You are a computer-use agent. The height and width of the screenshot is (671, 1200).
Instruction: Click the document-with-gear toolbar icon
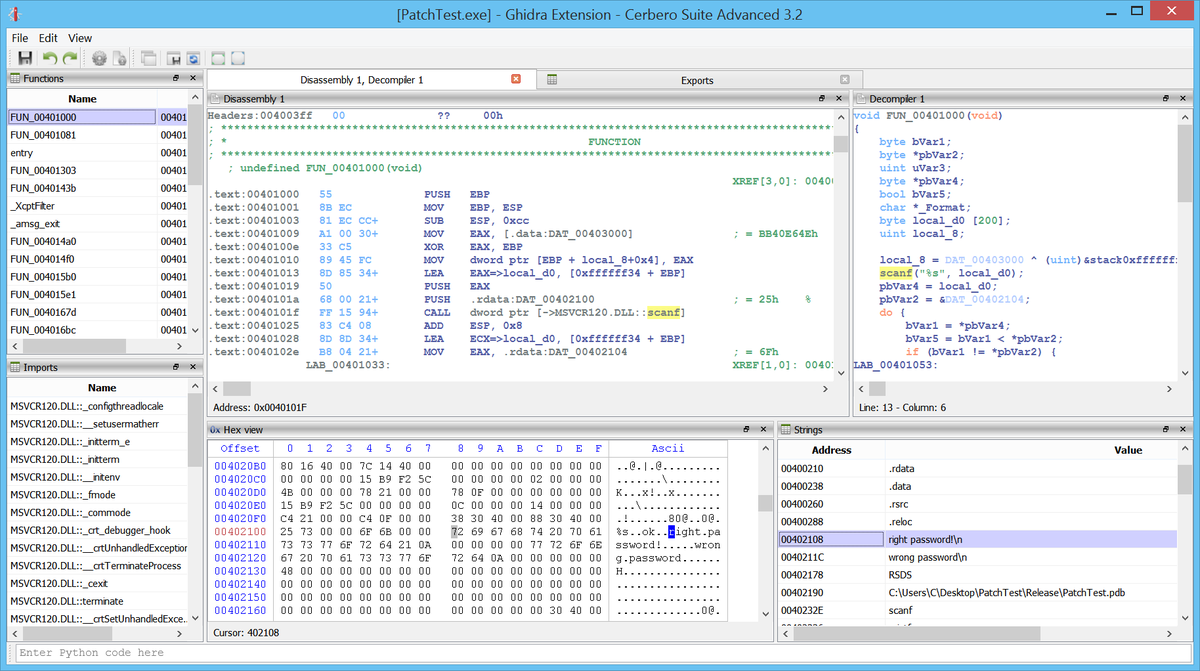pos(119,59)
